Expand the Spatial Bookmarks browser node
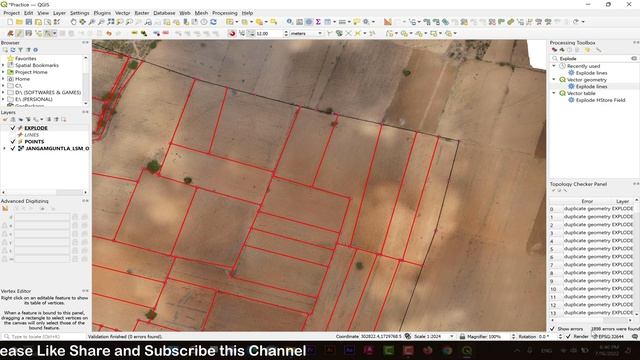640x360 pixels. 3,65
